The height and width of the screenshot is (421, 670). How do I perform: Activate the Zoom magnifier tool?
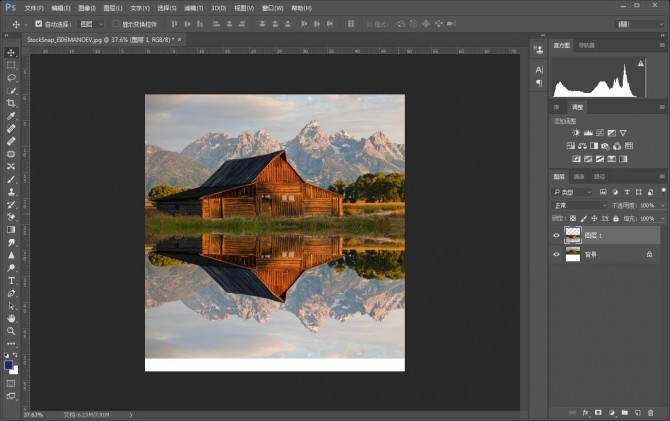(x=11, y=331)
